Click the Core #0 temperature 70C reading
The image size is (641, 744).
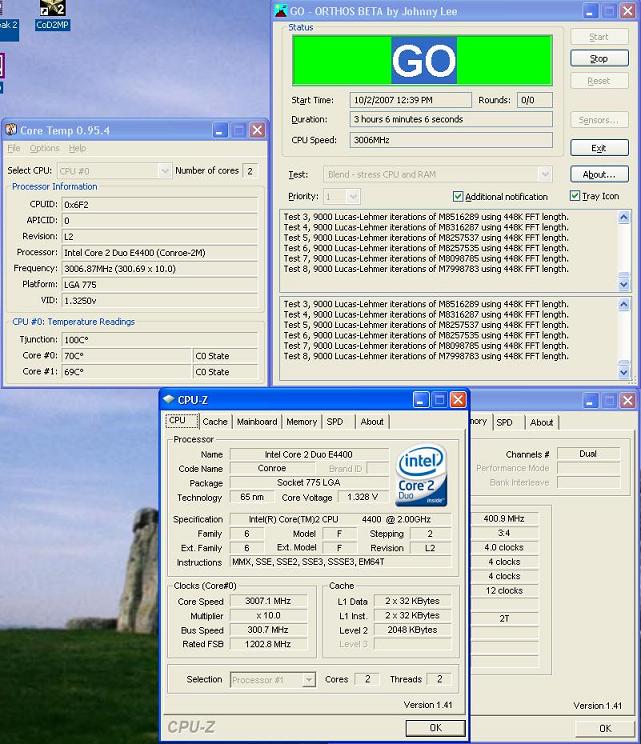127,356
